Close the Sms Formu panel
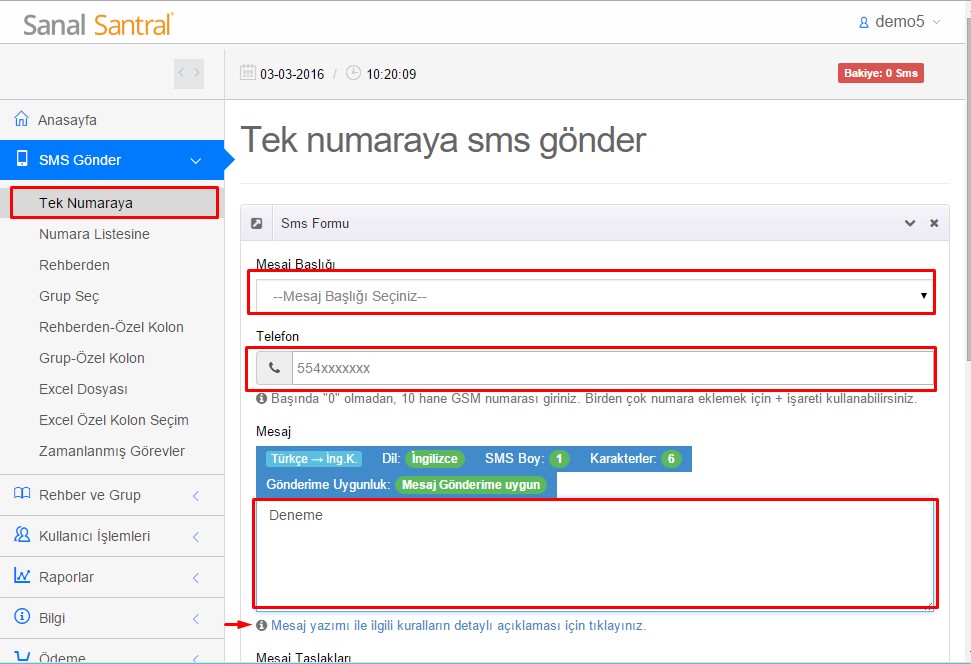This screenshot has width=971, height=664. [x=934, y=223]
